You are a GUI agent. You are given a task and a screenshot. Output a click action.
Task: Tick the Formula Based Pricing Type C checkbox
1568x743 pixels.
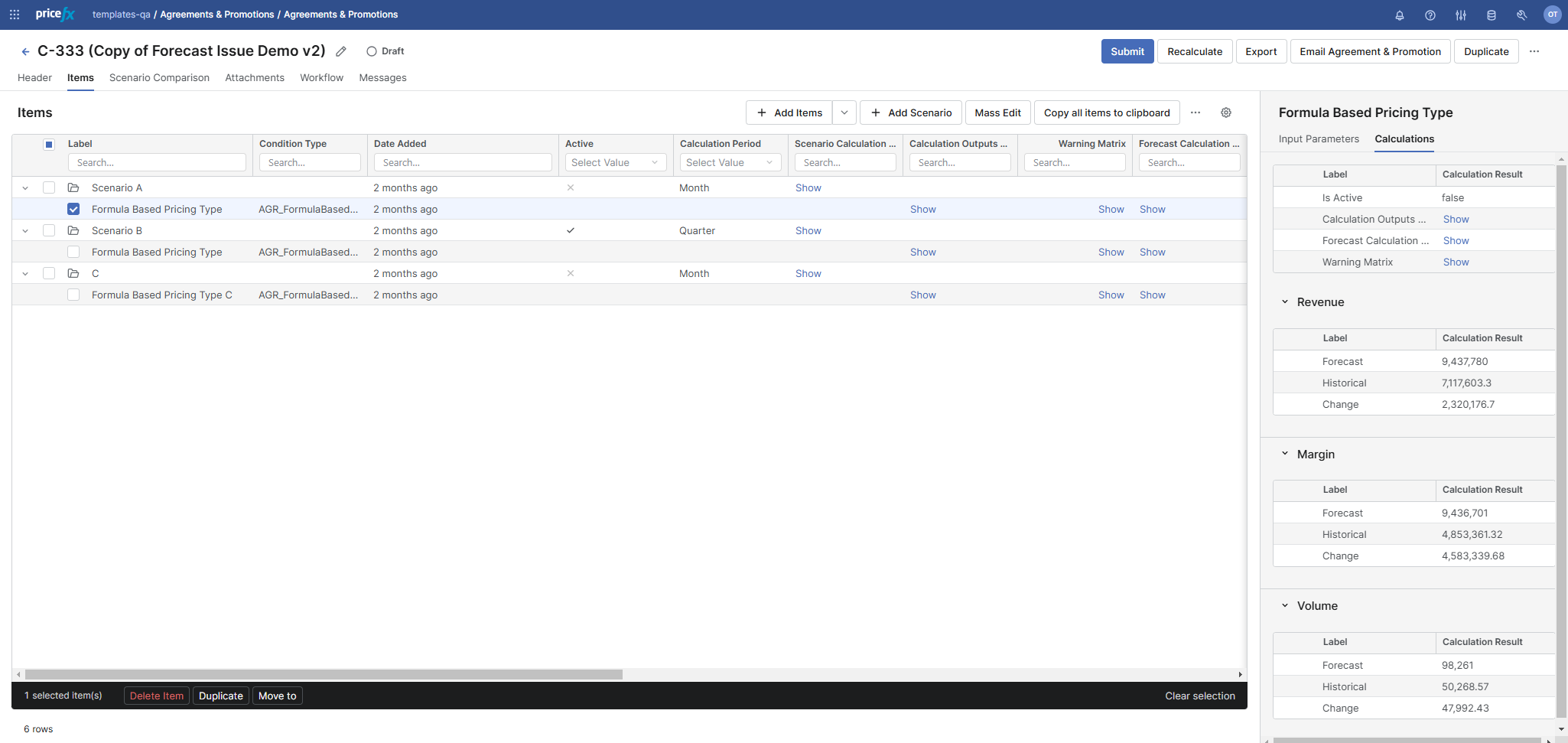pos(73,295)
